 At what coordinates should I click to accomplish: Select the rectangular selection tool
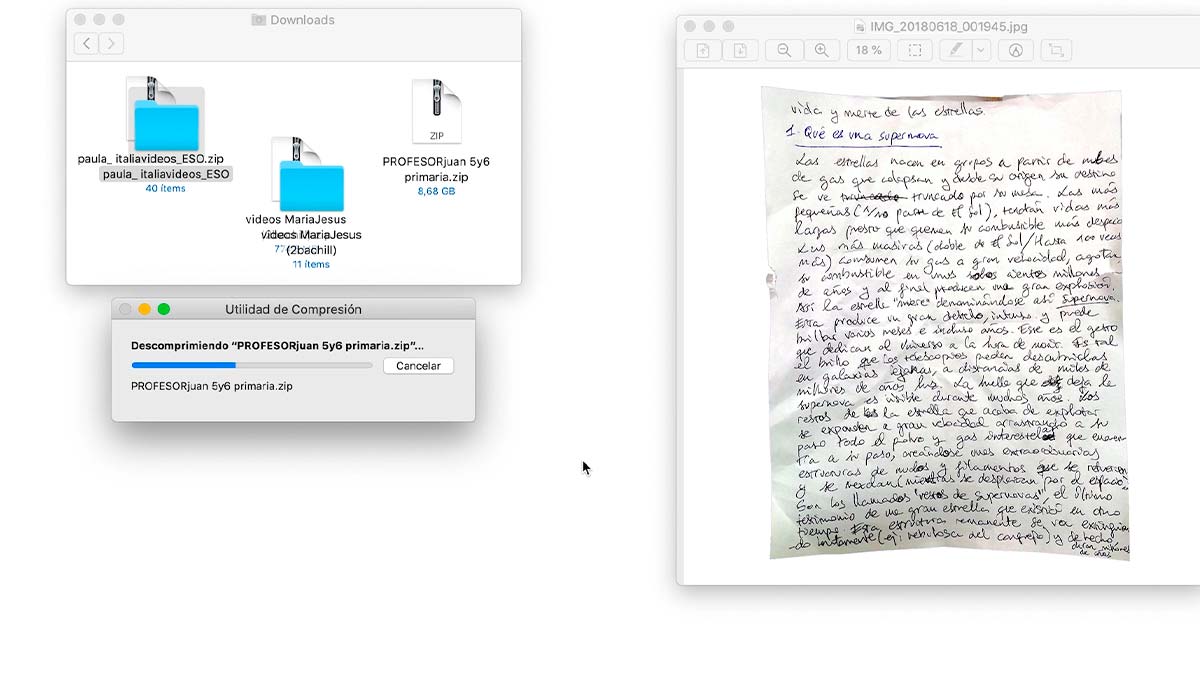pyautogui.click(x=914, y=50)
